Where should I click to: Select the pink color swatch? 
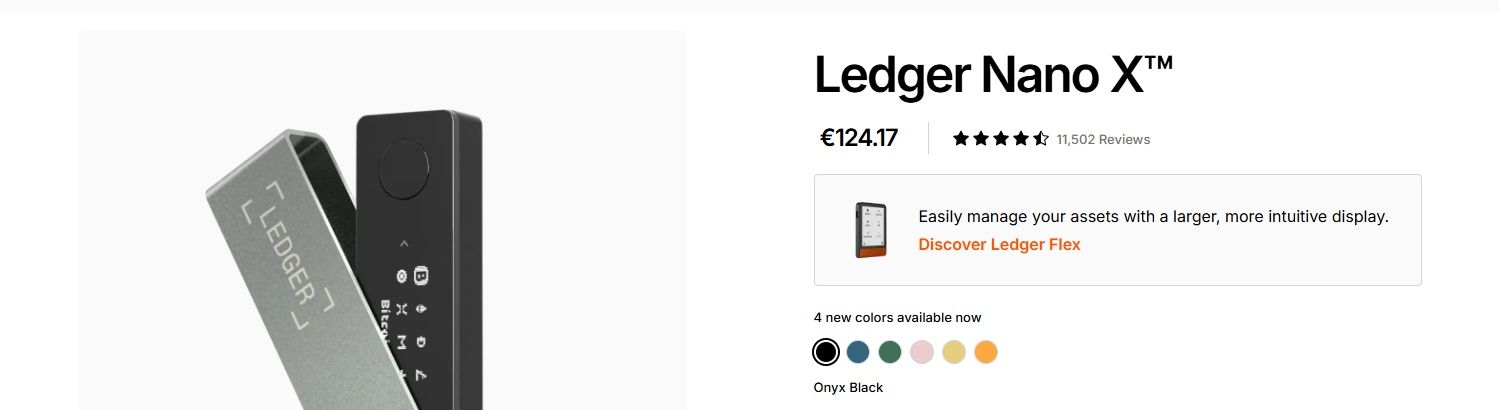point(921,352)
